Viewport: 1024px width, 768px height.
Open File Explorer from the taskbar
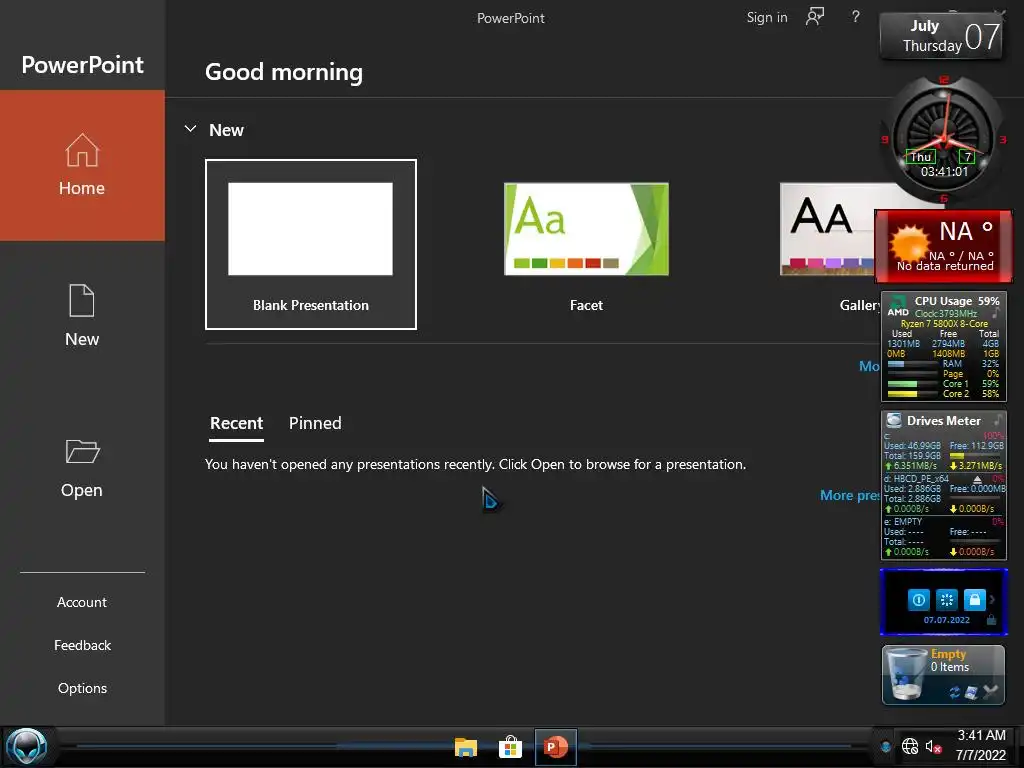(x=466, y=747)
